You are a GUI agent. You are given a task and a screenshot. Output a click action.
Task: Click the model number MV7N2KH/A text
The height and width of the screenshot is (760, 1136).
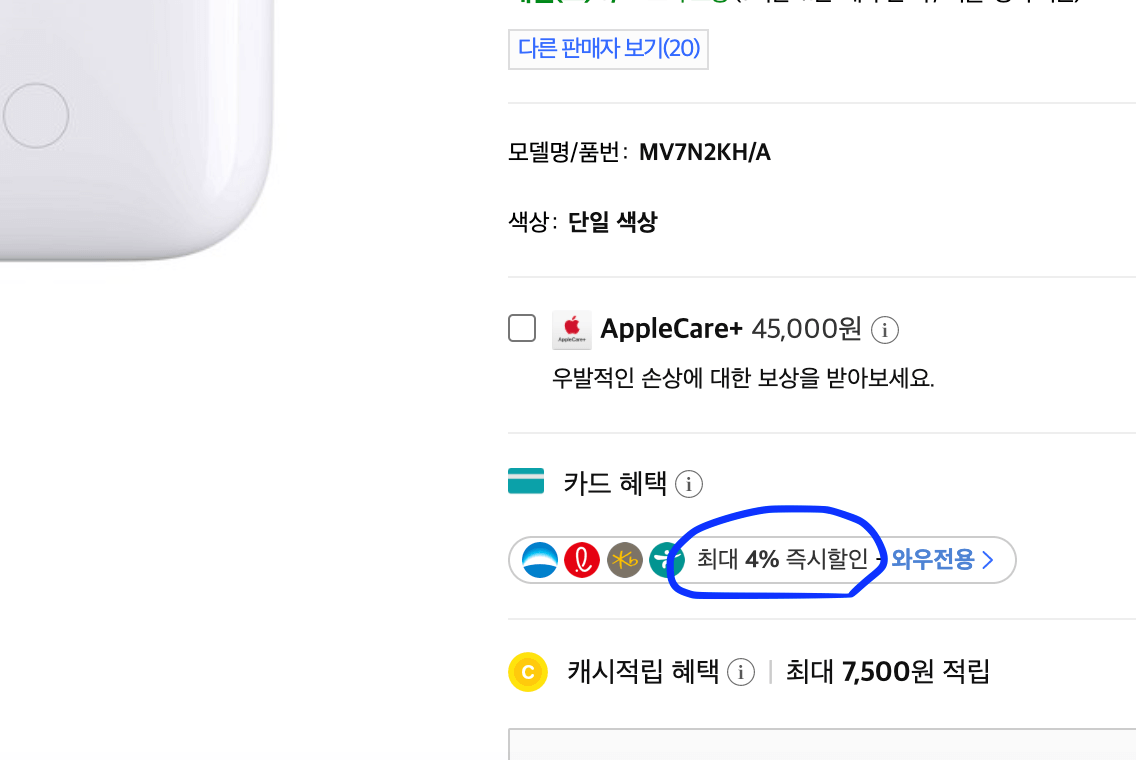coord(704,152)
